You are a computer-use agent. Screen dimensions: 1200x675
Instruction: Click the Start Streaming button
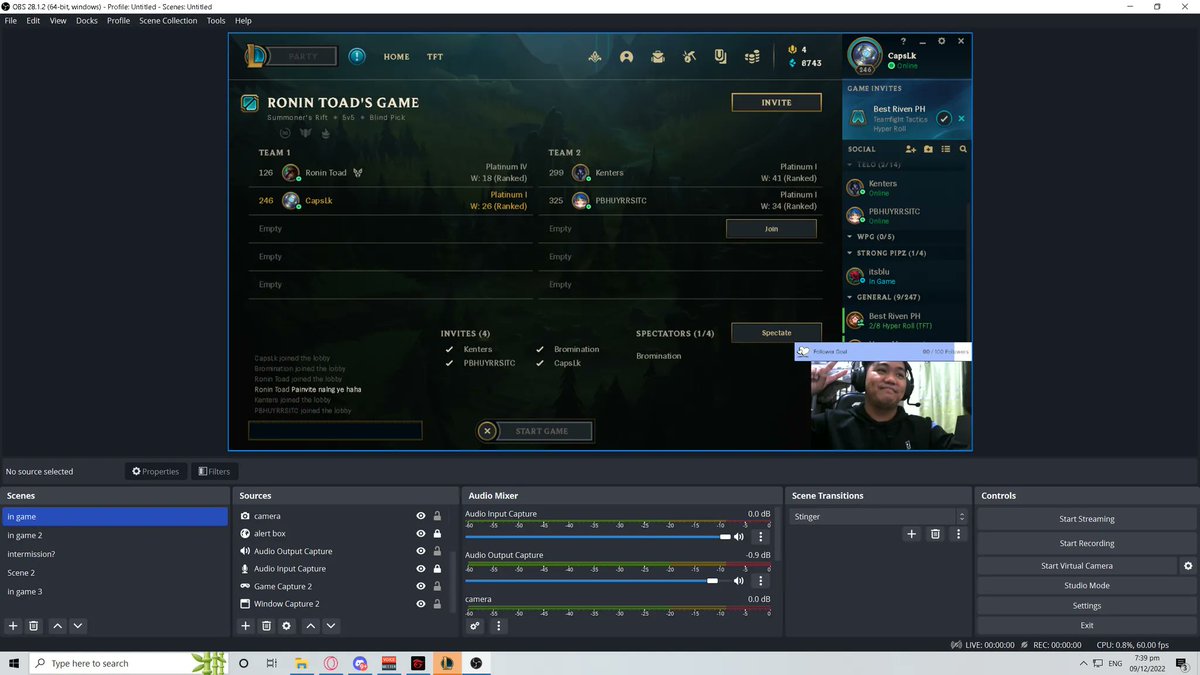1086,518
